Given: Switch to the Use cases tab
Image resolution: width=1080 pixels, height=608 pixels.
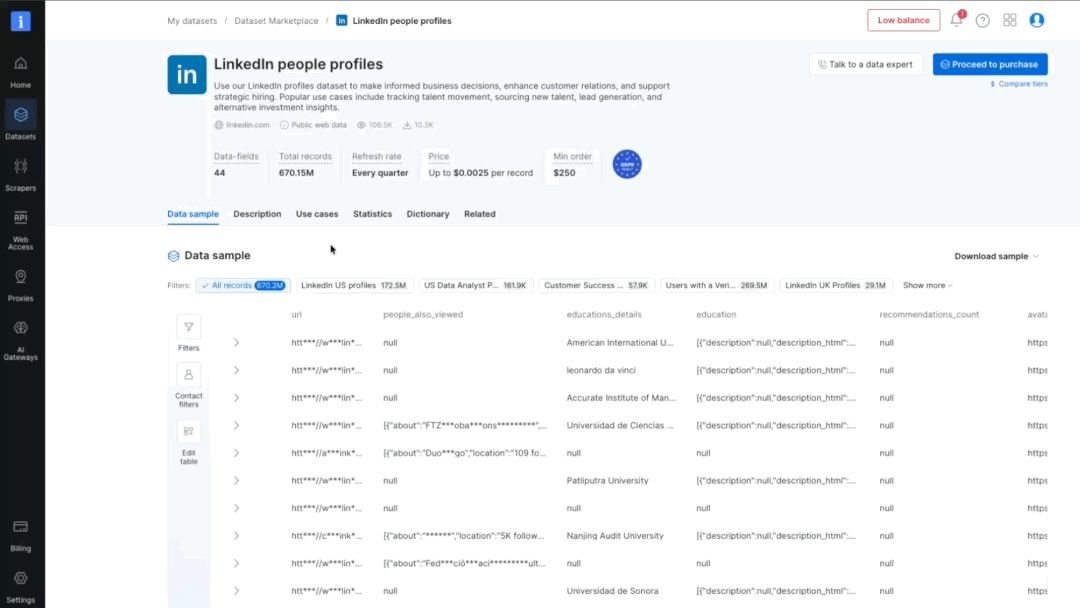Looking at the screenshot, I should pos(317,214).
